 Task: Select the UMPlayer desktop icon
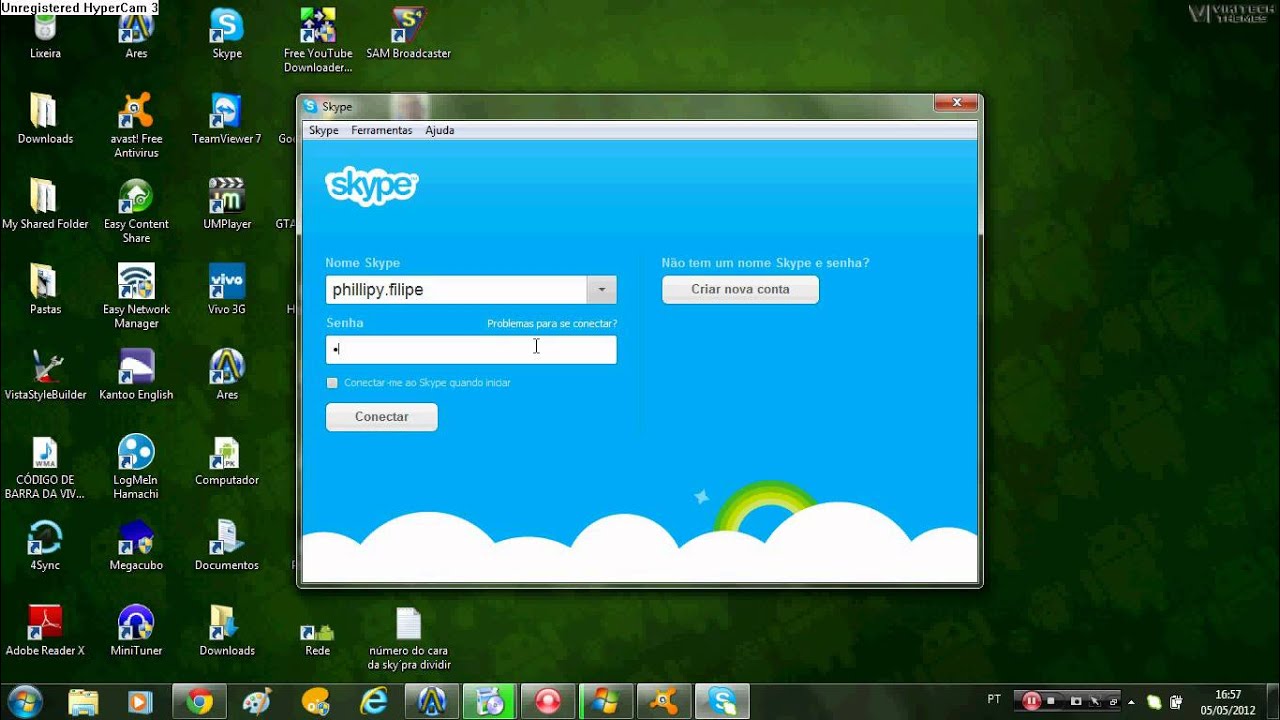tap(227, 205)
